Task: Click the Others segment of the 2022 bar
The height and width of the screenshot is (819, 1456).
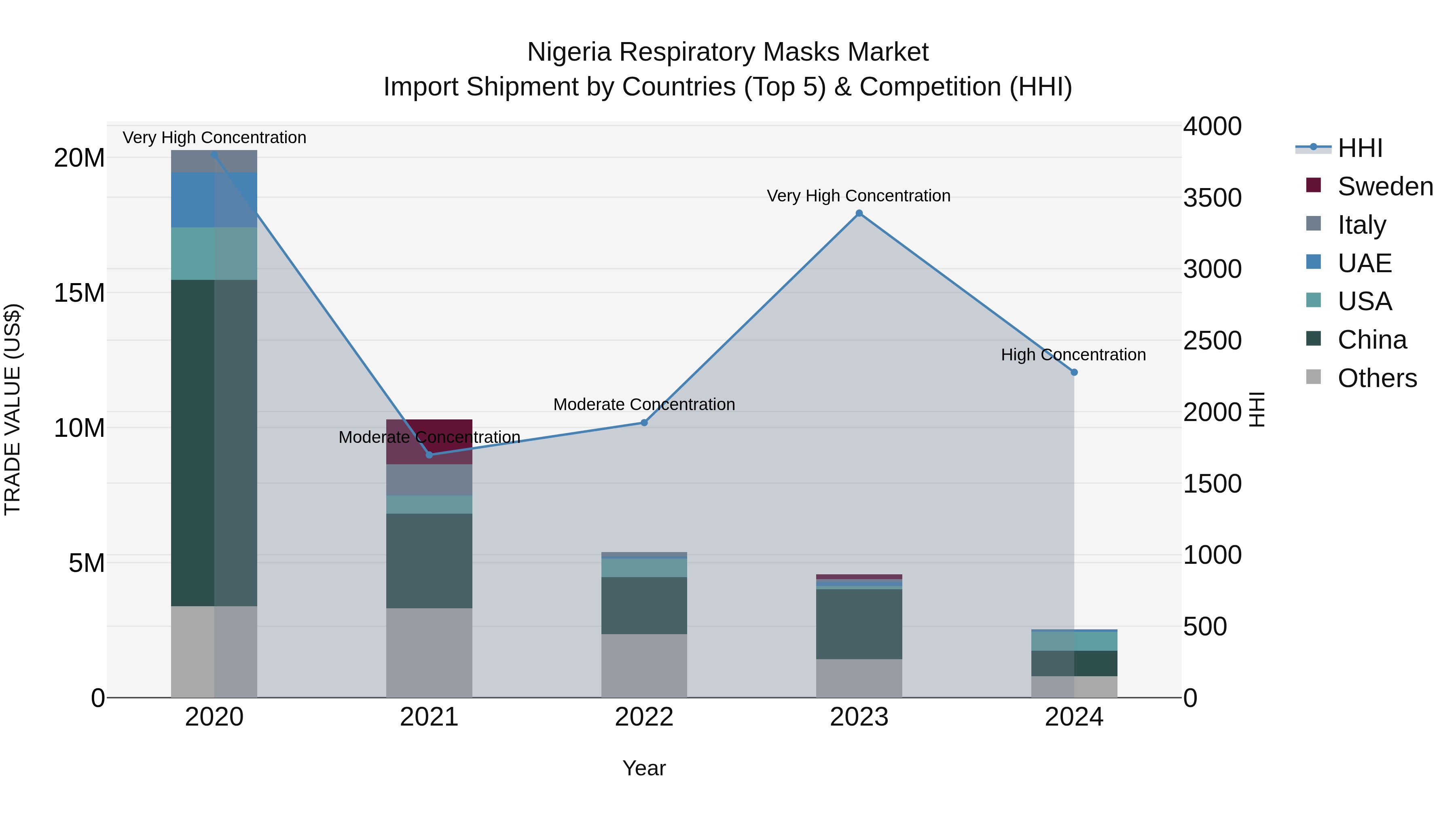Action: click(x=644, y=666)
